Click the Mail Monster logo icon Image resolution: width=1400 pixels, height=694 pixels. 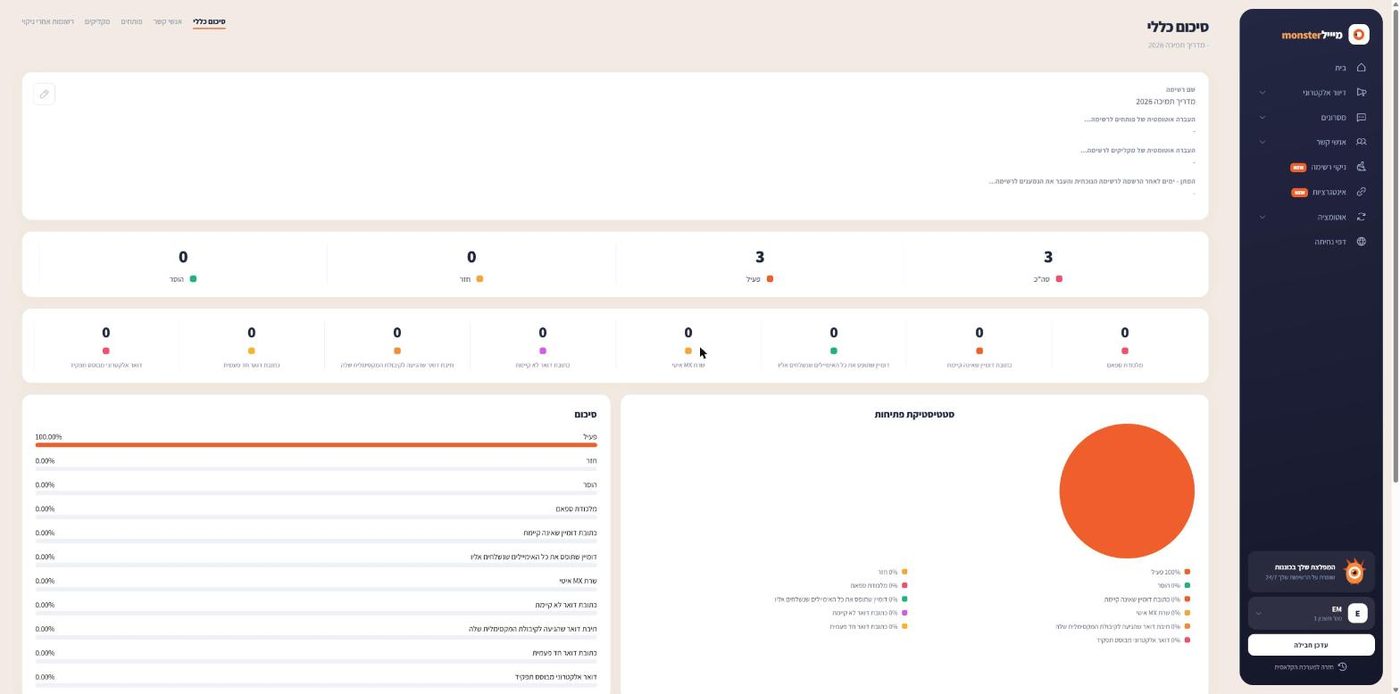click(x=1358, y=35)
